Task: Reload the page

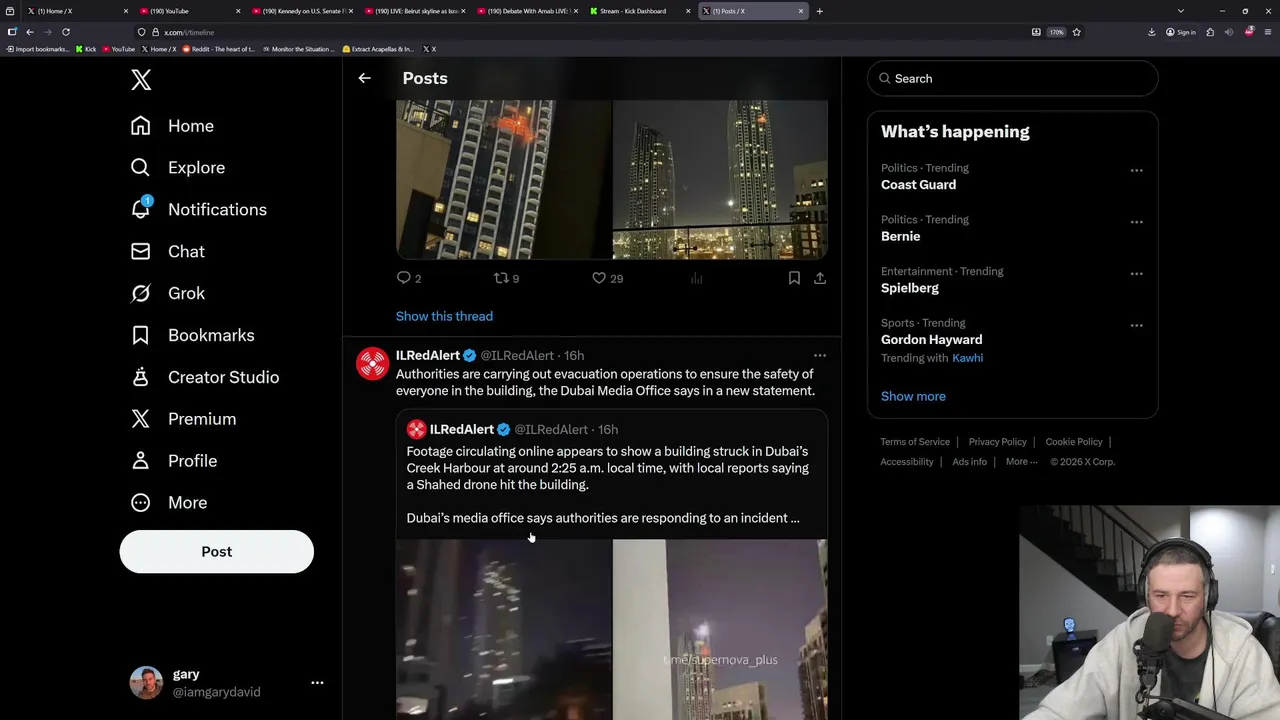Action: click(65, 32)
